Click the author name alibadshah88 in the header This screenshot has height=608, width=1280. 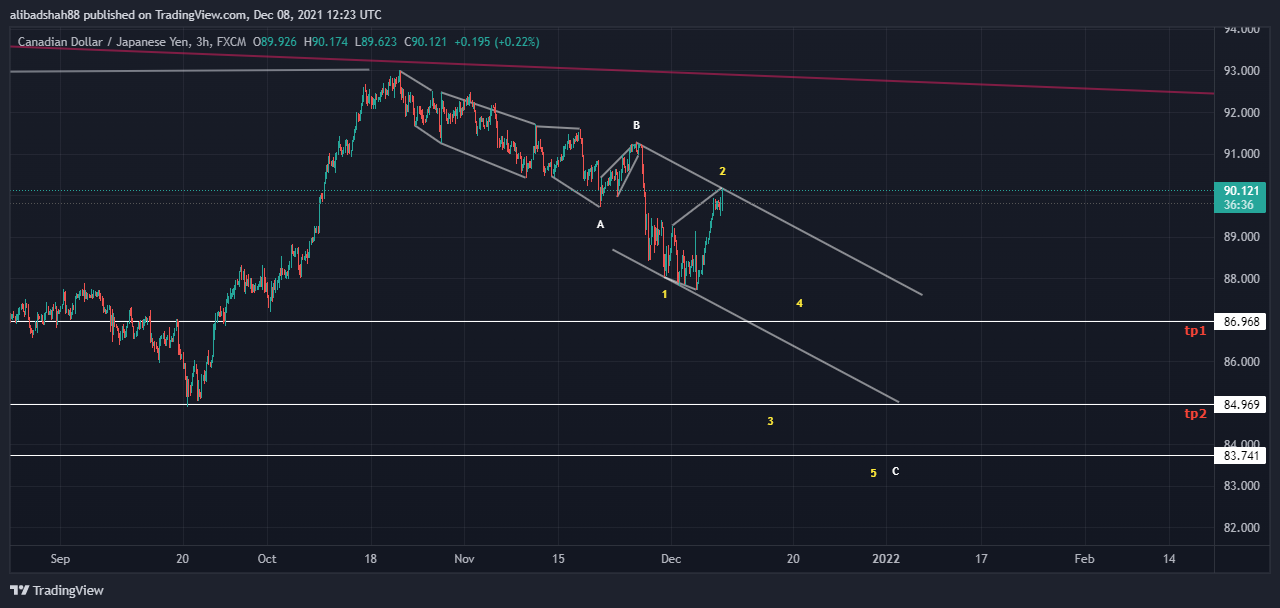(49, 14)
